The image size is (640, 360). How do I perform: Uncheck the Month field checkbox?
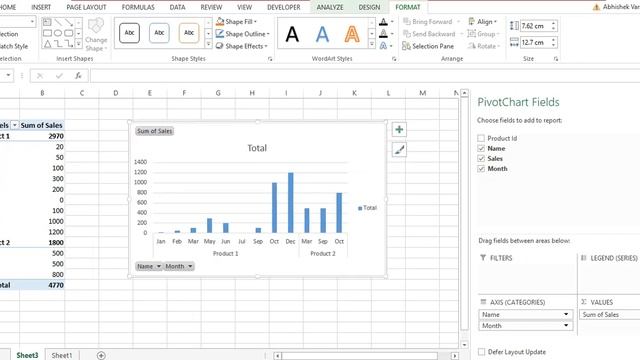481,169
